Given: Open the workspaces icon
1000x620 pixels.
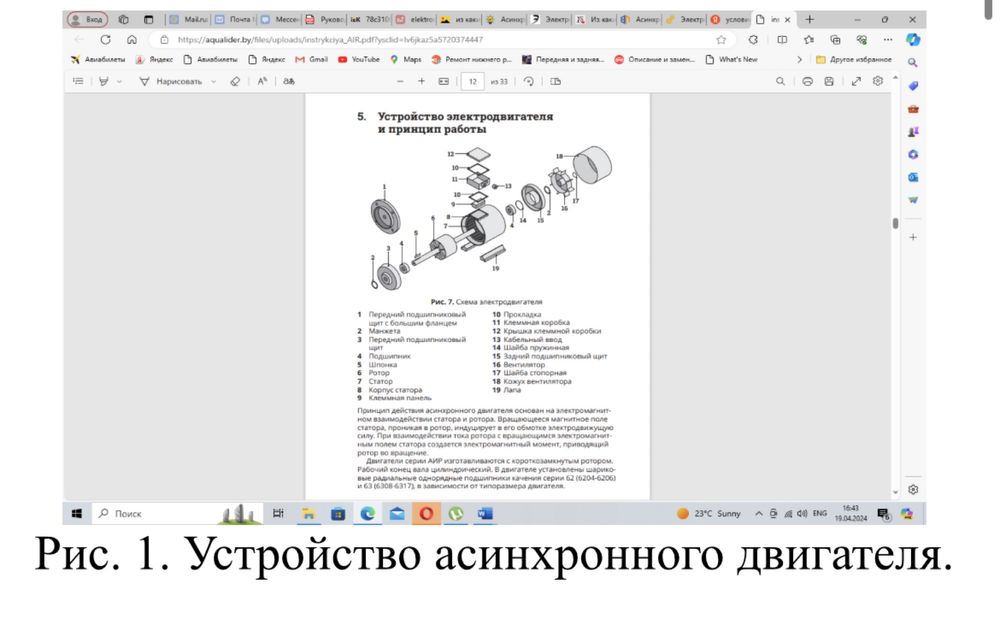Looking at the screenshot, I should [x=124, y=19].
